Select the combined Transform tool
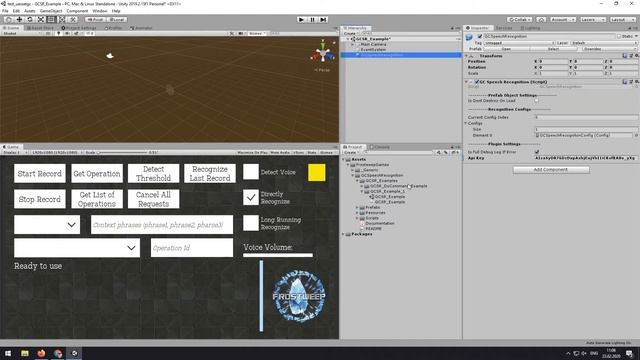640x360 pixels. pyautogui.click(x=62, y=20)
